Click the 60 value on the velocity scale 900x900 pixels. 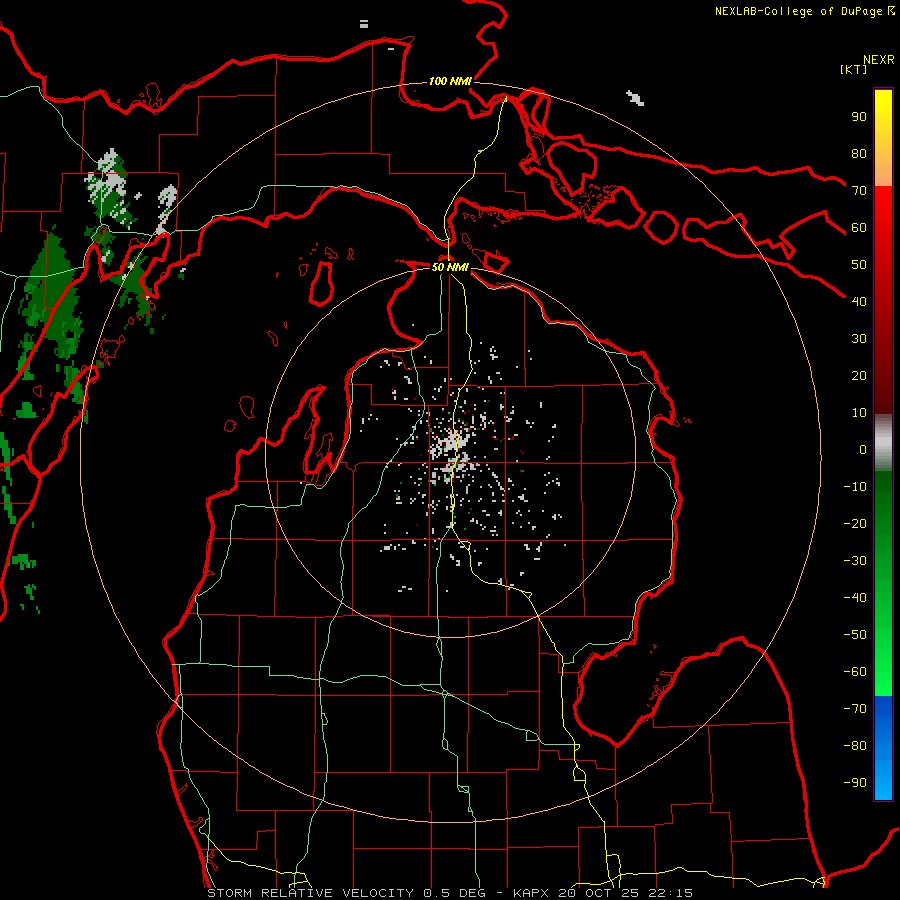pyautogui.click(x=859, y=227)
